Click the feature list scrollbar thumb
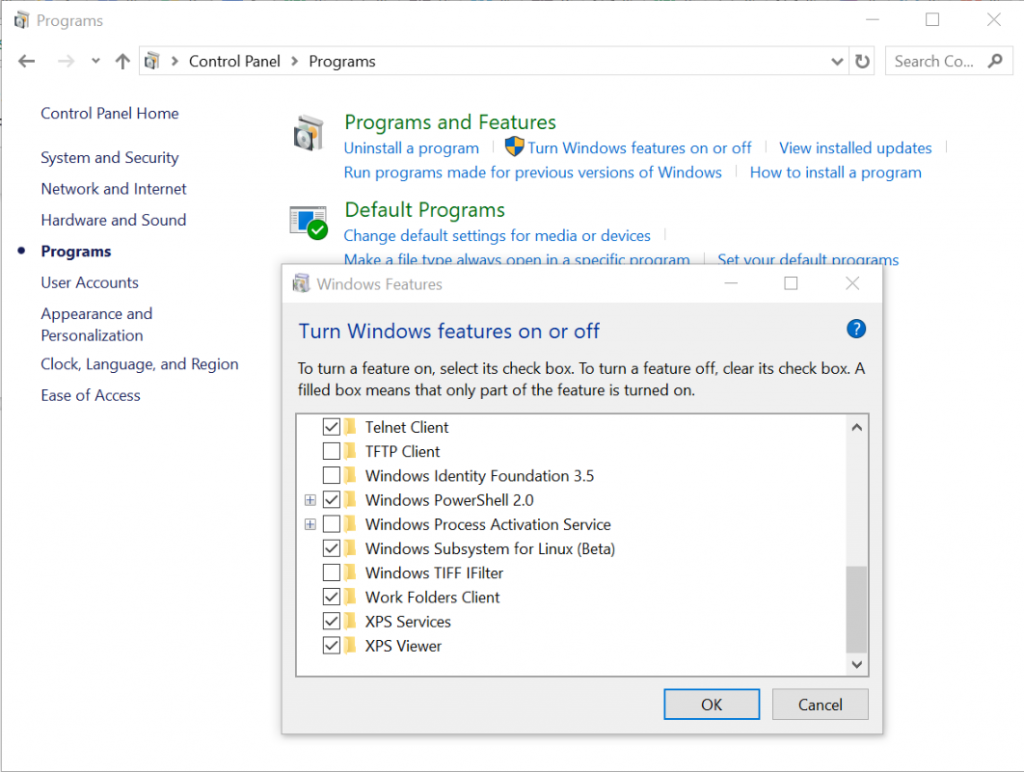Viewport: 1024px width, 772px height. (857, 609)
